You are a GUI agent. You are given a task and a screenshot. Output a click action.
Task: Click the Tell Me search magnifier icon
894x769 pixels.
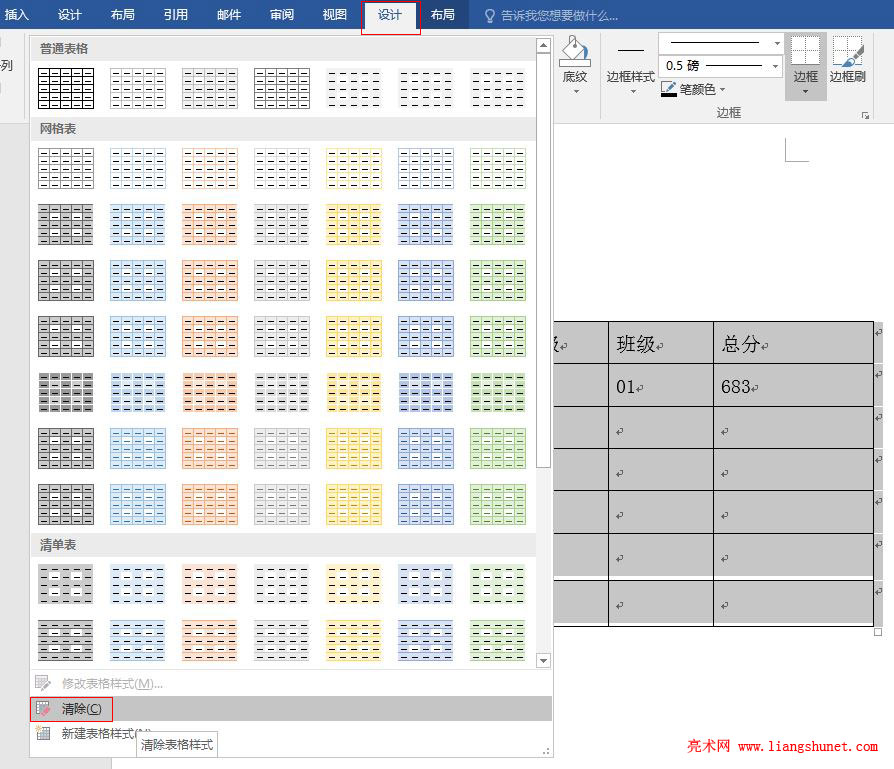click(489, 15)
